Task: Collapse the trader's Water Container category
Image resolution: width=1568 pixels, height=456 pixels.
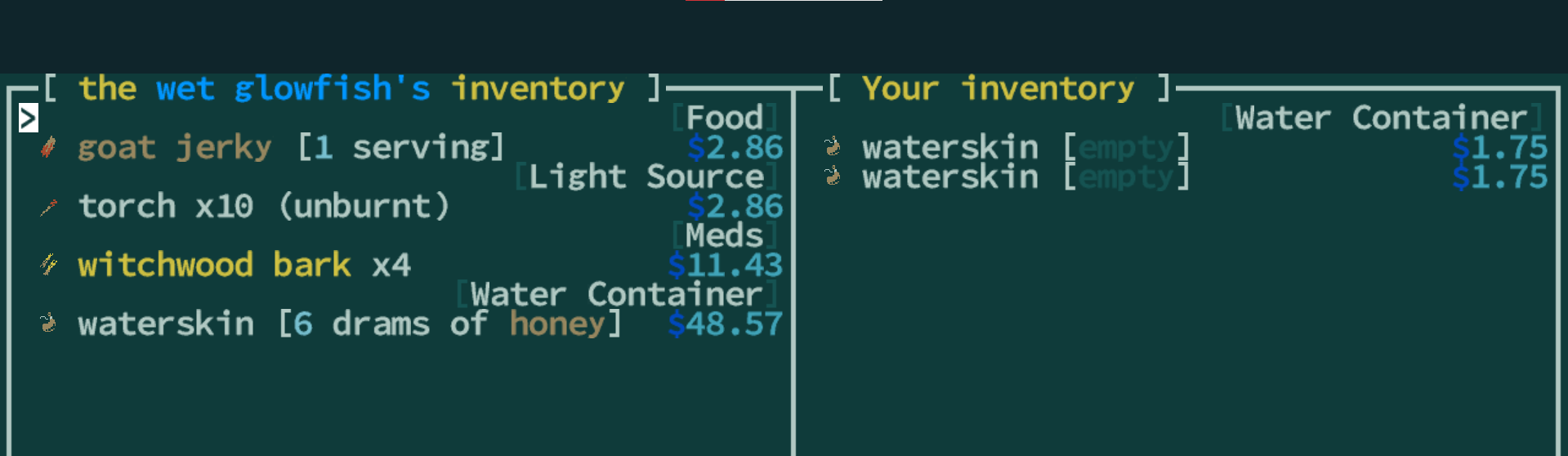Action: pyautogui.click(x=616, y=294)
